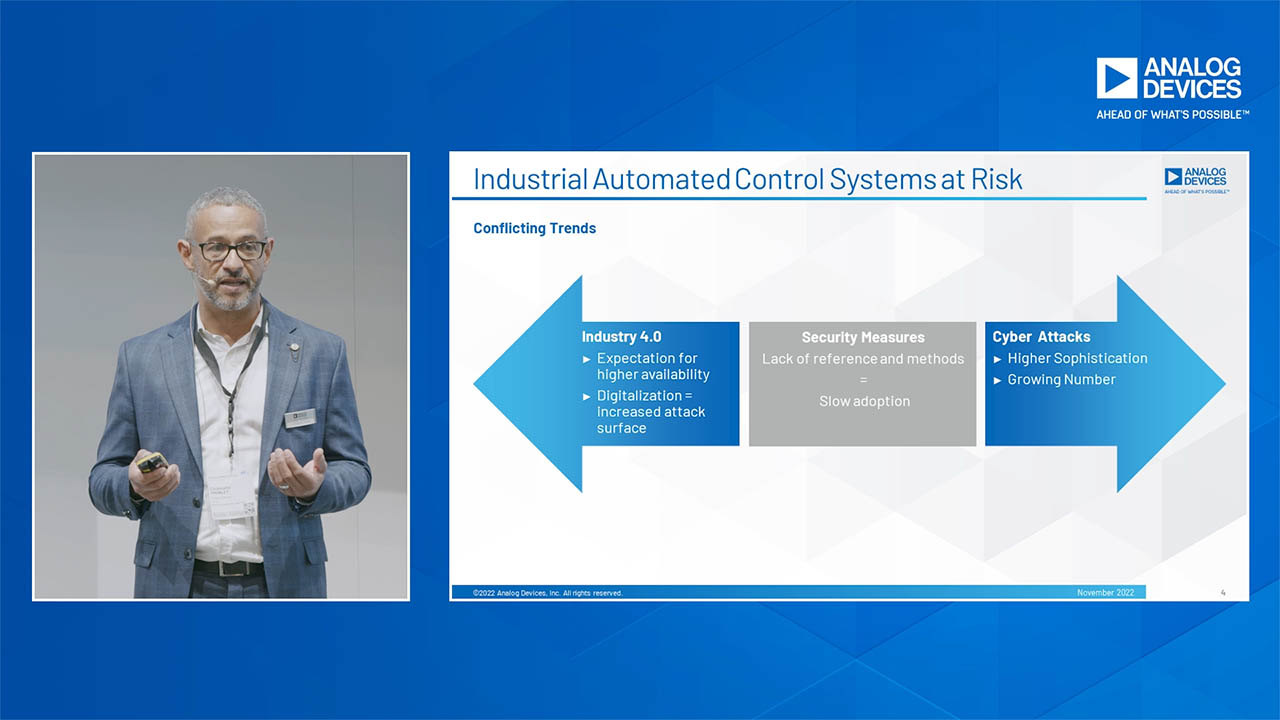Screen dimensions: 1280x720
Task: Click the November 2022 date label
Action: (1105, 593)
